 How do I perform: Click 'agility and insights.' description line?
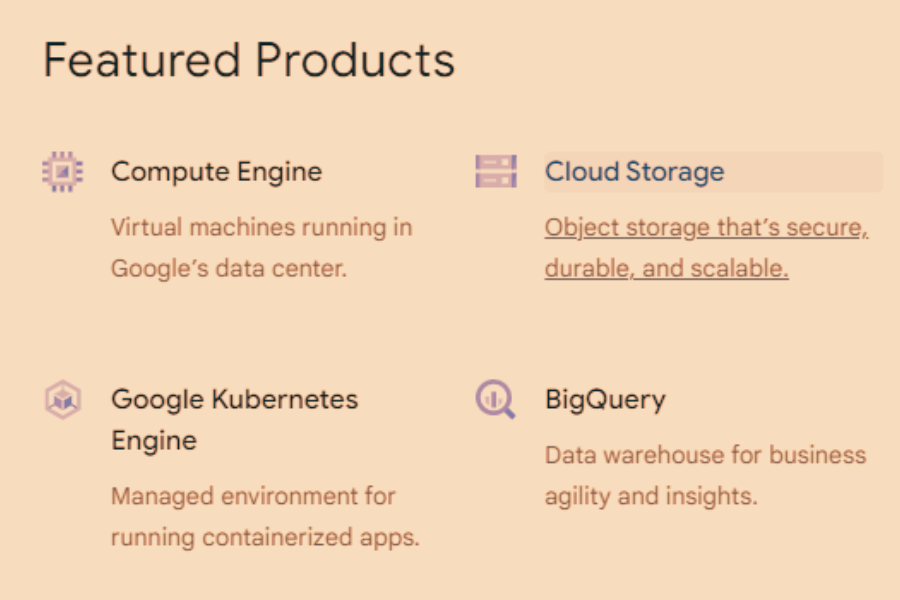[651, 496]
